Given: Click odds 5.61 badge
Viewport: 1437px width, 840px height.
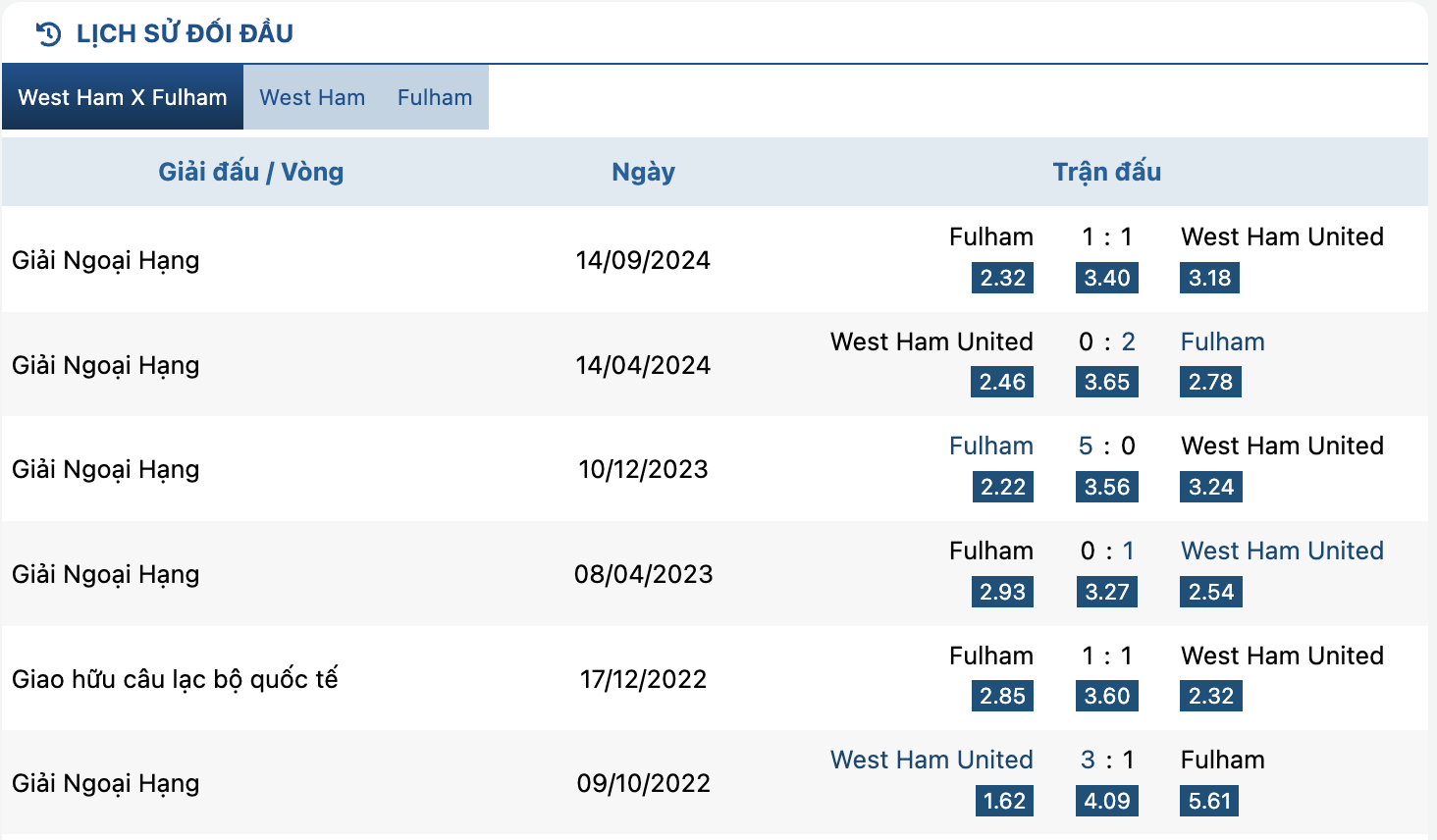Looking at the screenshot, I should (1209, 801).
